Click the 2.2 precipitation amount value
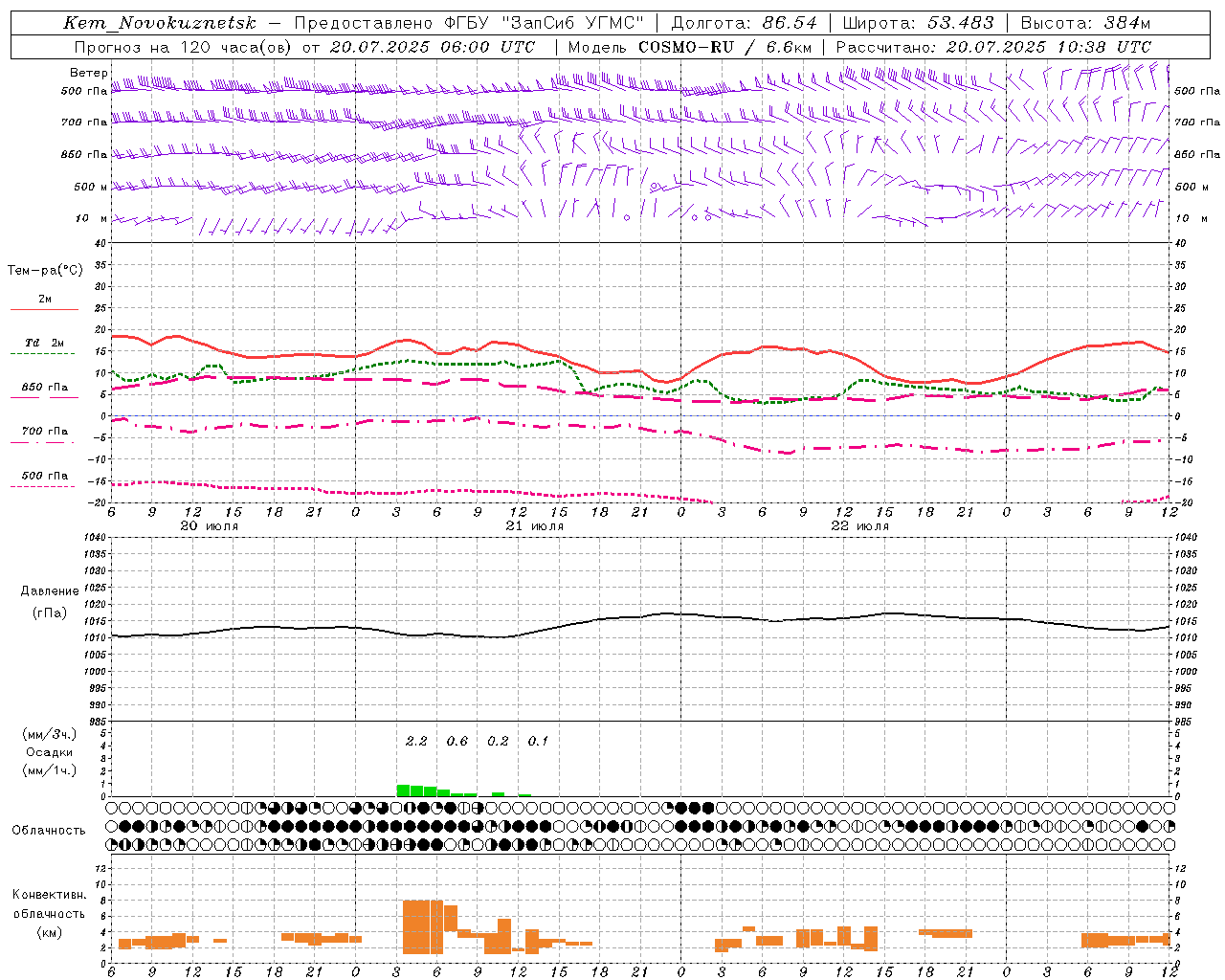Image resolution: width=1225 pixels, height=980 pixels. [x=416, y=742]
